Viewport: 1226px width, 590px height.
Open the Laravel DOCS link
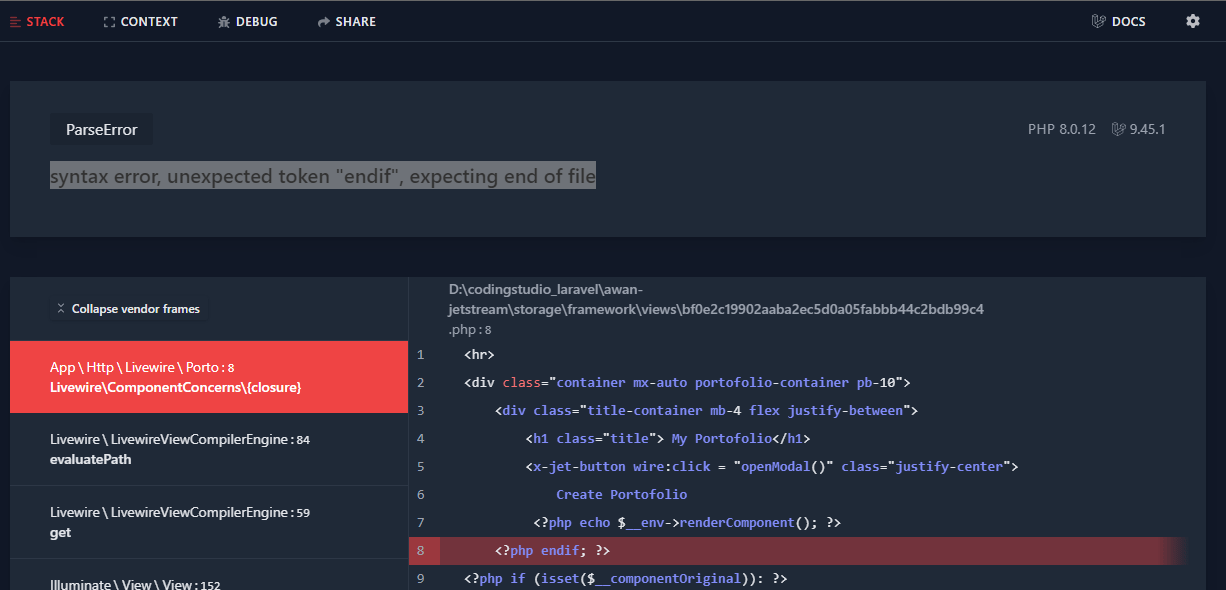point(1127,20)
